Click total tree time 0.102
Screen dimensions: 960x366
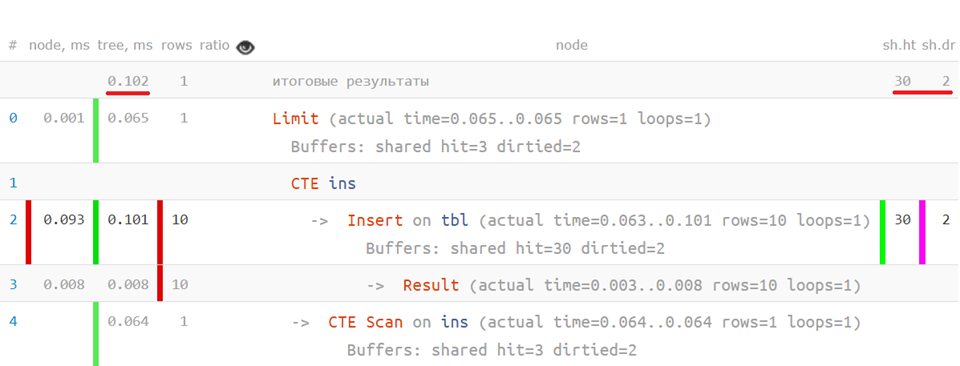pyautogui.click(x=128, y=81)
